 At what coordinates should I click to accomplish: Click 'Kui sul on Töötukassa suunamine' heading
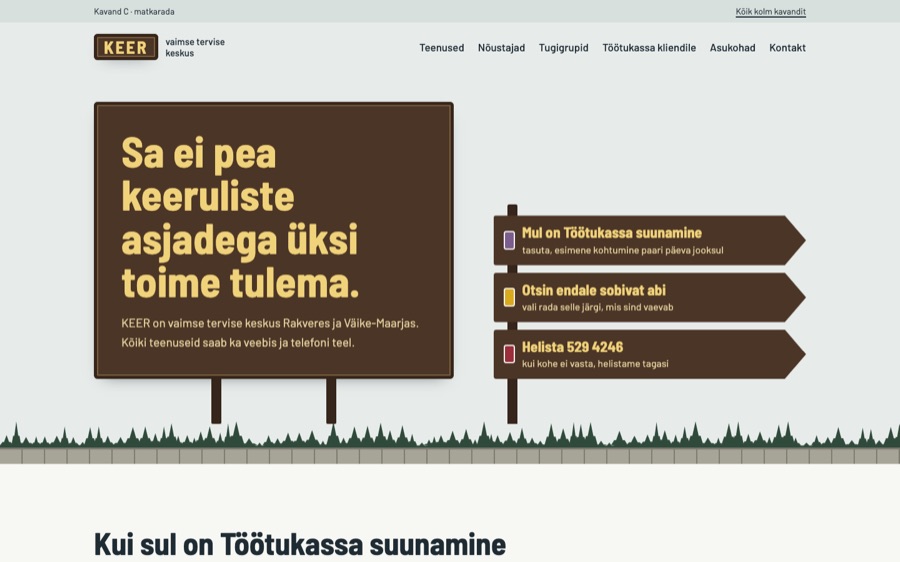pos(300,544)
